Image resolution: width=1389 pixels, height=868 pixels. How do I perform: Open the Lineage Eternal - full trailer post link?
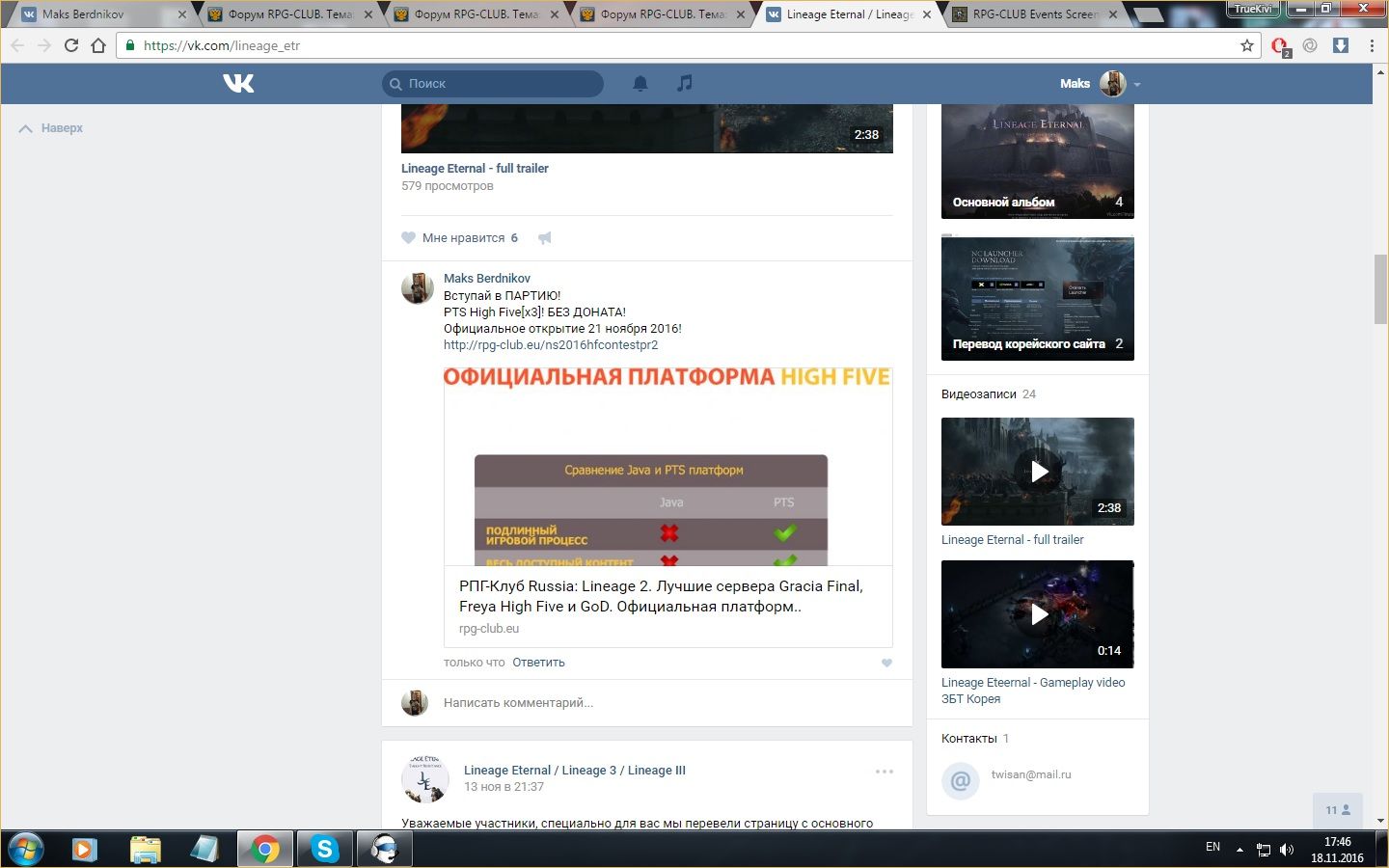coord(475,168)
